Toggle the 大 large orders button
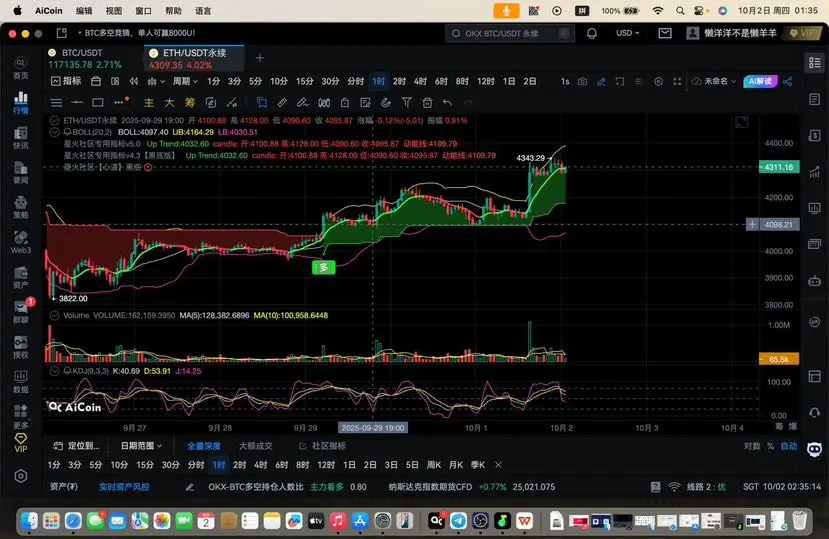Image resolution: width=829 pixels, height=539 pixels. tap(169, 103)
